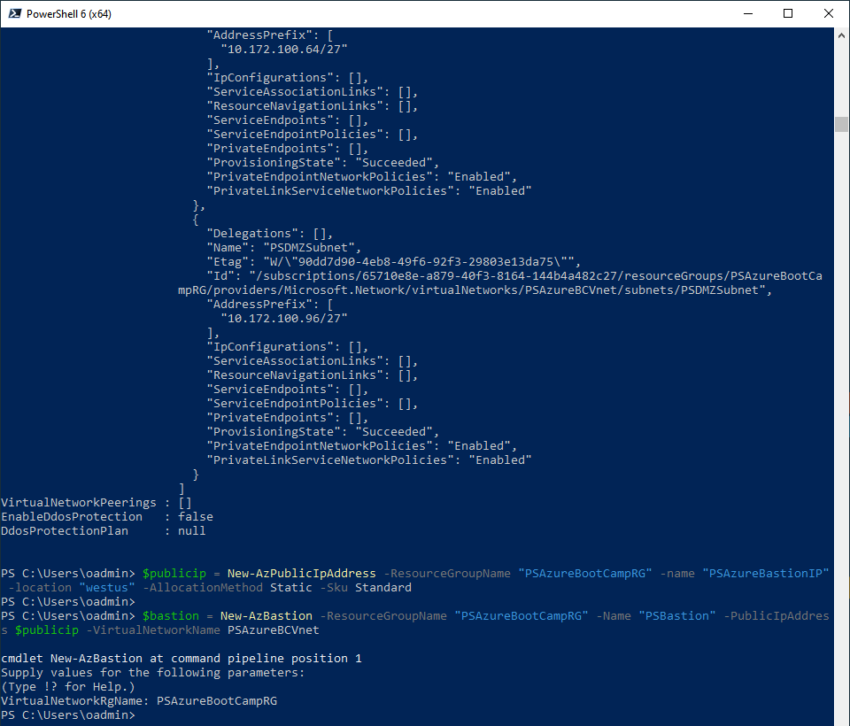Click the New-AzPublicIpAddress cmdlet text

pos(302,573)
